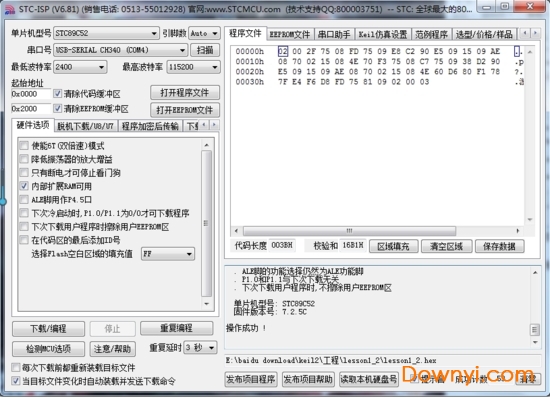The image size is (550, 398).
Task: Click up arrow of hardware options scrollbar
Action: (207, 145)
